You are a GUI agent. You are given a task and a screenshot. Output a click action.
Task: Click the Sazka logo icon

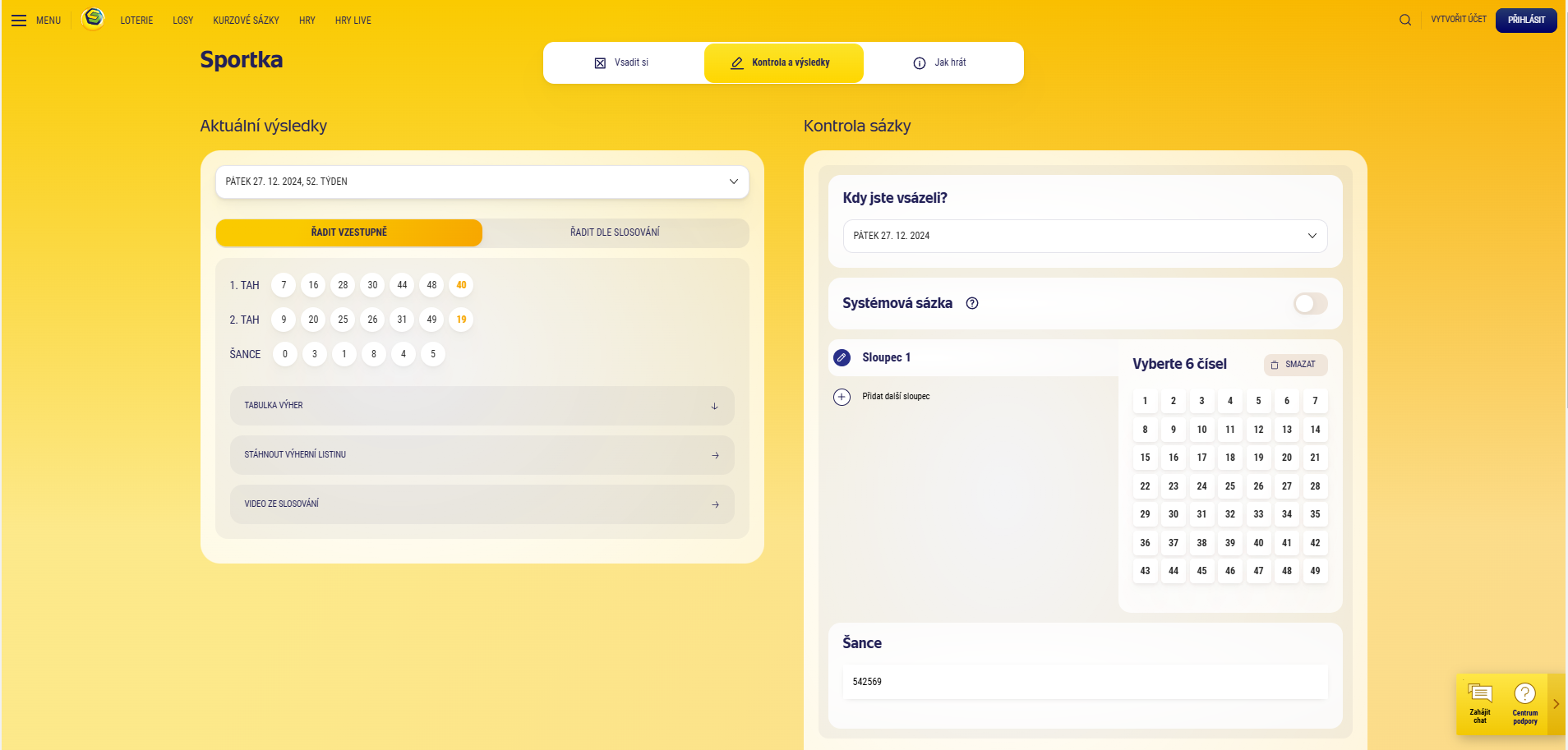coord(94,18)
